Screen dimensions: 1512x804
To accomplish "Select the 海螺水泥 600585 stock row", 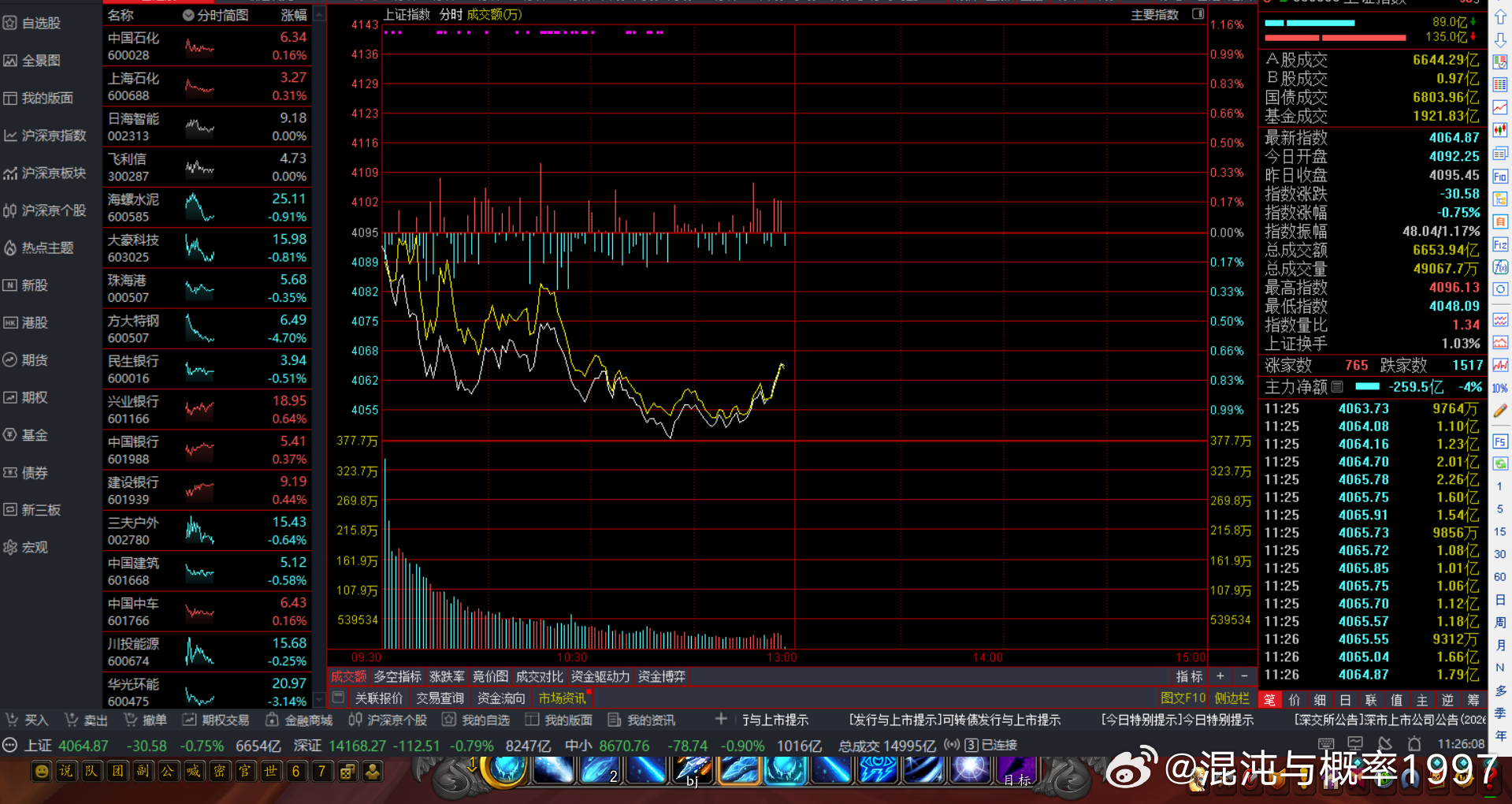I will click(x=207, y=207).
